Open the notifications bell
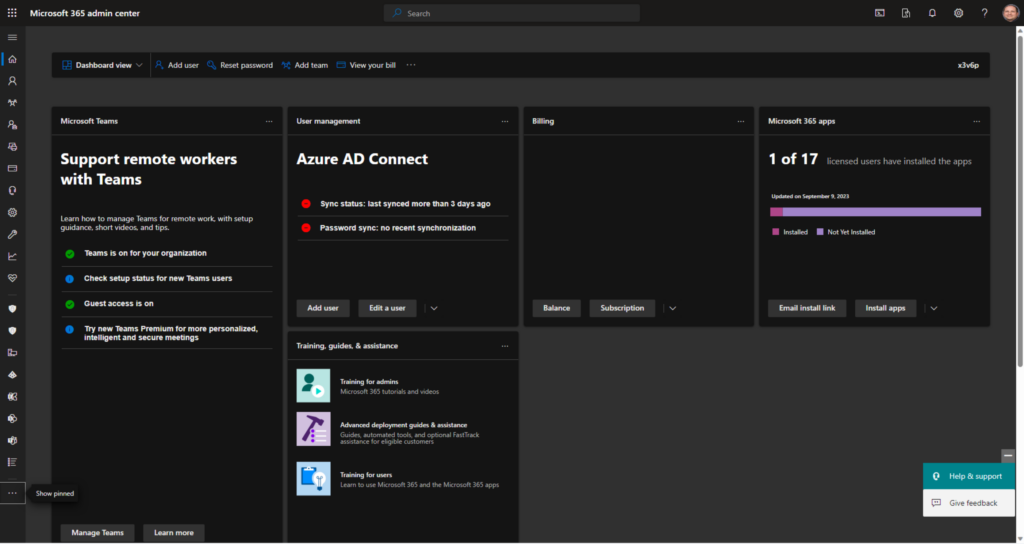The height and width of the screenshot is (544, 1024). tap(932, 13)
